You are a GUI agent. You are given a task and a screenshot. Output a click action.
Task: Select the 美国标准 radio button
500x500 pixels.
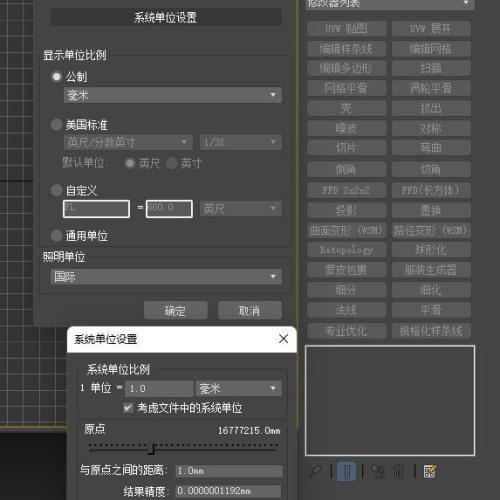tap(56, 125)
